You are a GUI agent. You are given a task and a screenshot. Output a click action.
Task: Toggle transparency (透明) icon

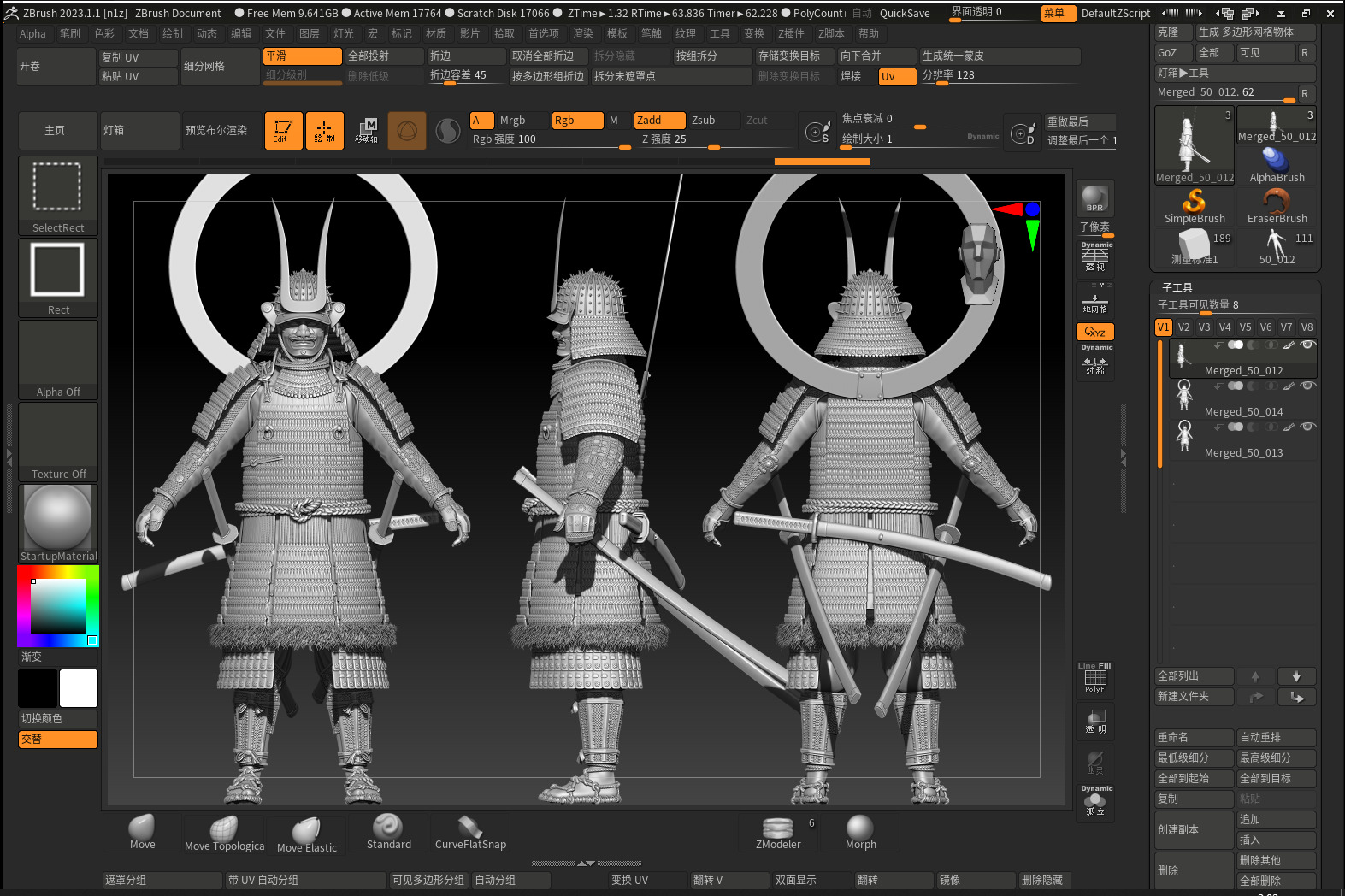pos(1095,721)
